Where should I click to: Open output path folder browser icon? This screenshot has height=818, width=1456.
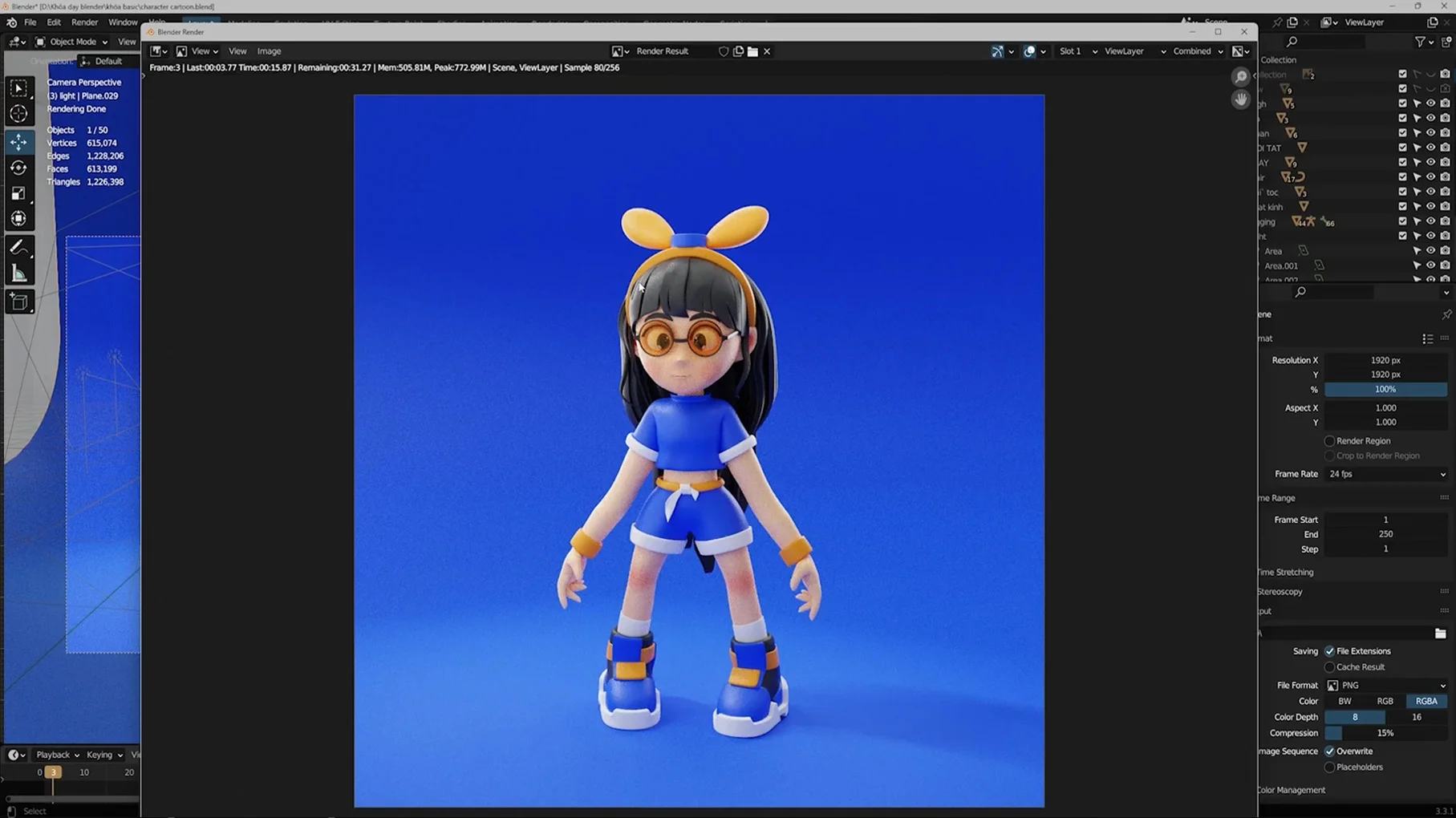pyautogui.click(x=1440, y=634)
